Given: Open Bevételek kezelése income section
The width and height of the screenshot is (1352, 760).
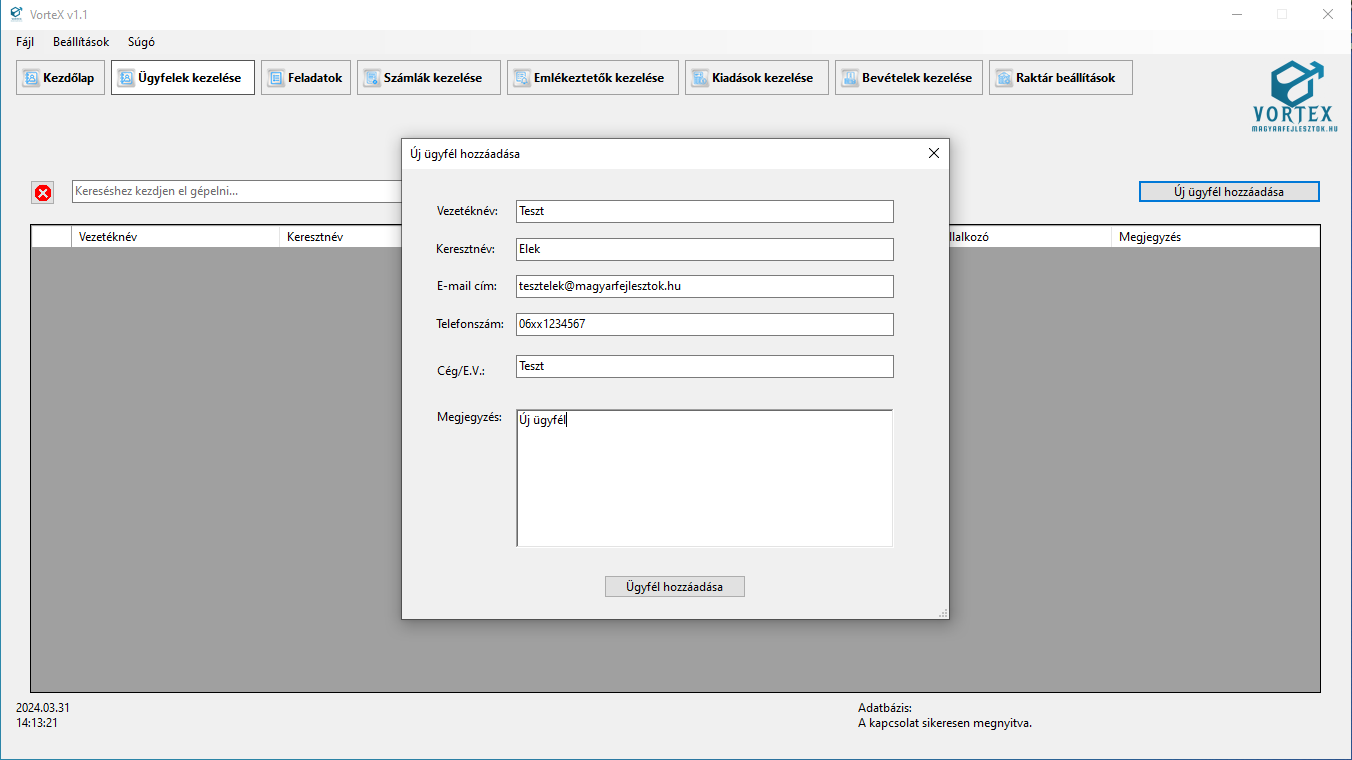Looking at the screenshot, I should (909, 78).
